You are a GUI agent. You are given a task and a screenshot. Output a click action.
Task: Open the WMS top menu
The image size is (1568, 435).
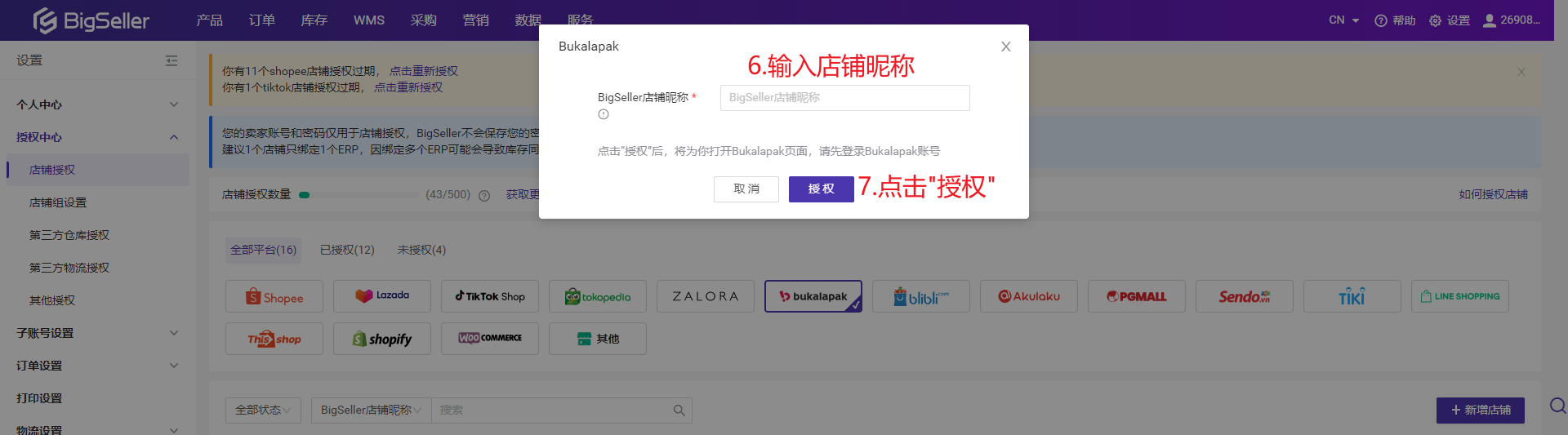(368, 20)
